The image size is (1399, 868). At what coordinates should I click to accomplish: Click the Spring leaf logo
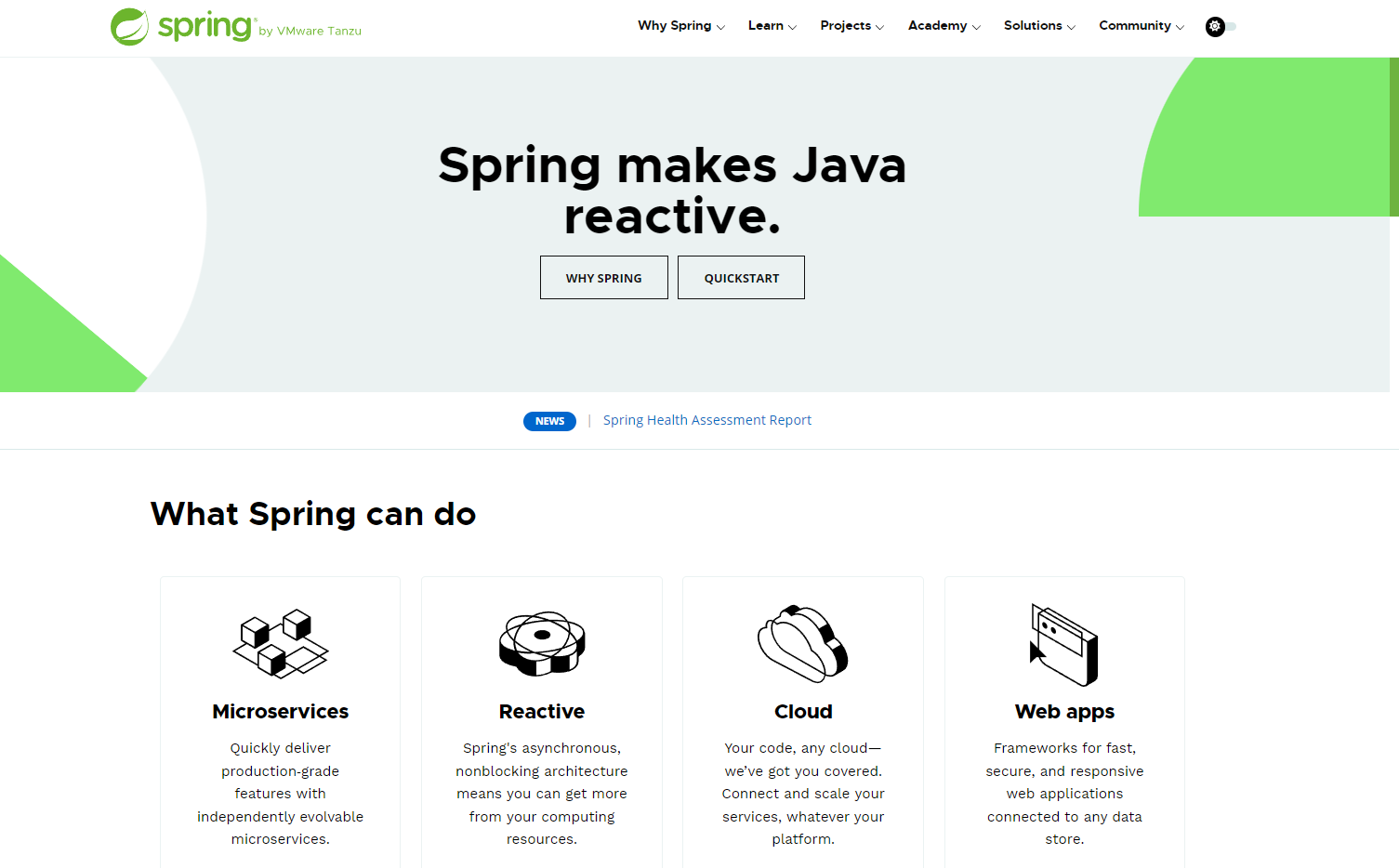pos(129,27)
